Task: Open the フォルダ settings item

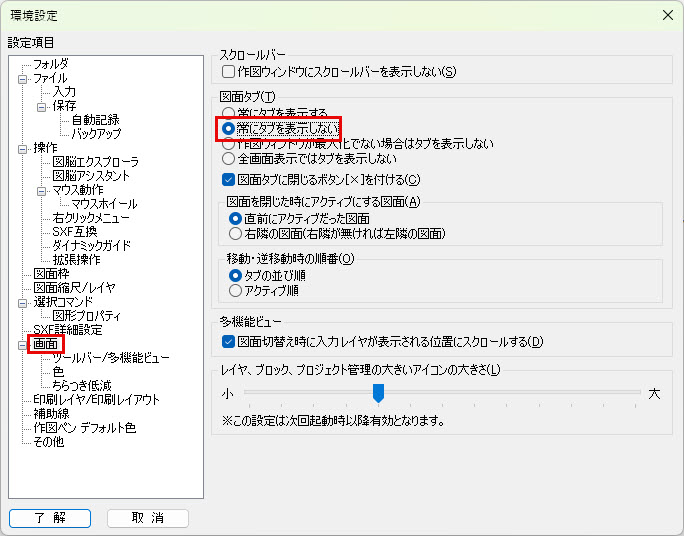Action: tap(51, 64)
